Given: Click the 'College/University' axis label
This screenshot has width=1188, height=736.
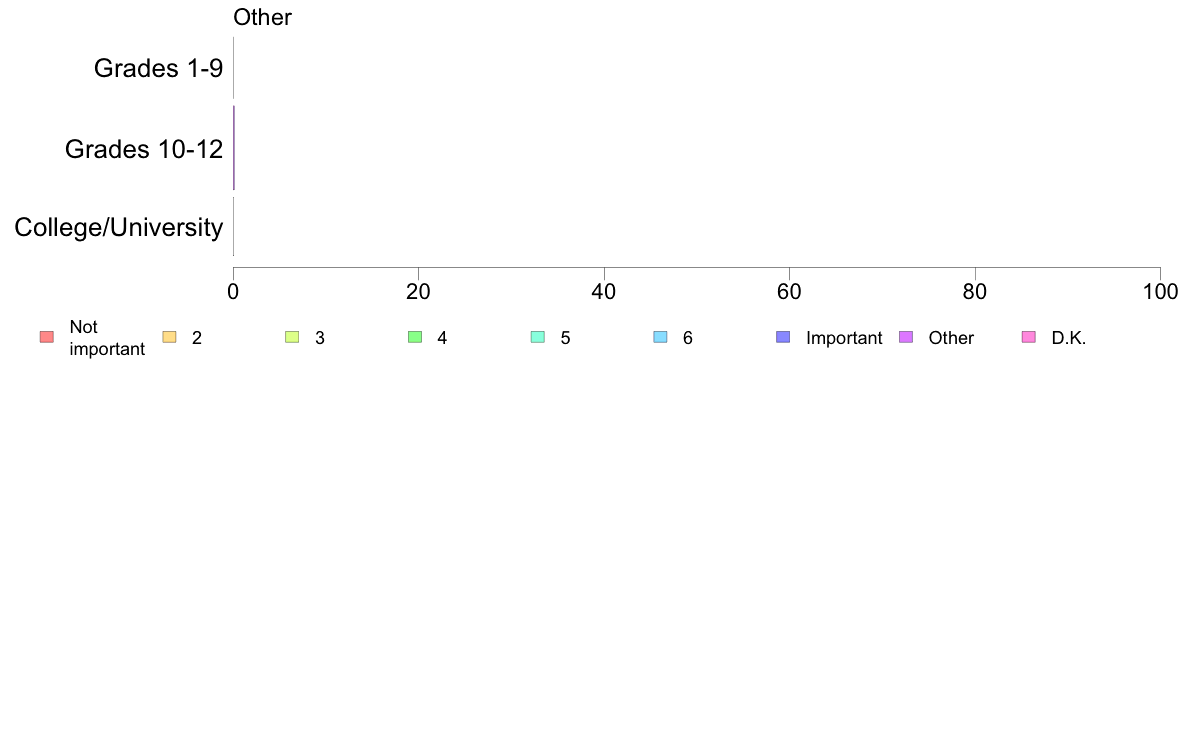Looking at the screenshot, I should coord(119,227).
